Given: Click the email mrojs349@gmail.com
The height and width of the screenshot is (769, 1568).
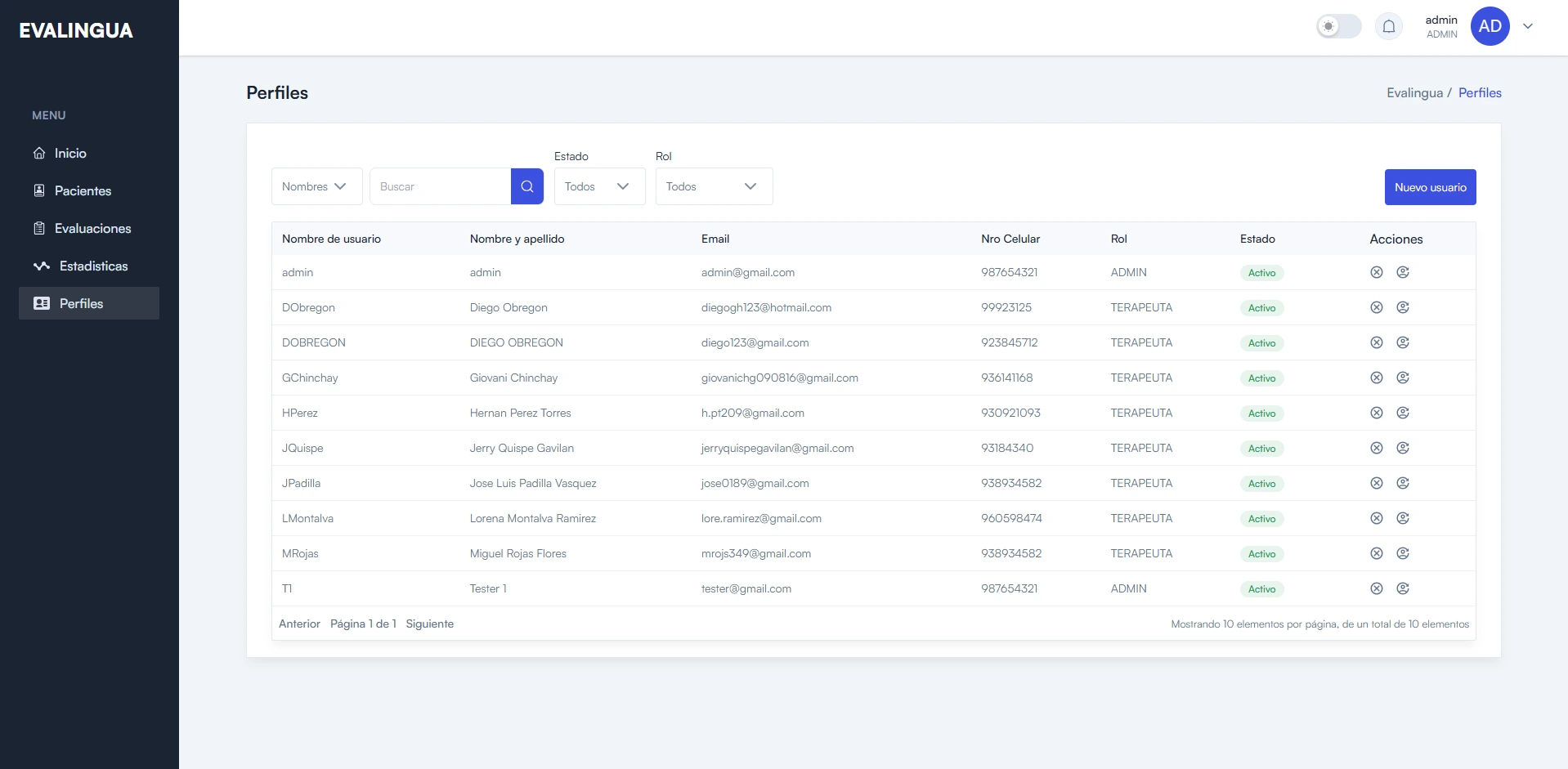Looking at the screenshot, I should [x=756, y=553].
